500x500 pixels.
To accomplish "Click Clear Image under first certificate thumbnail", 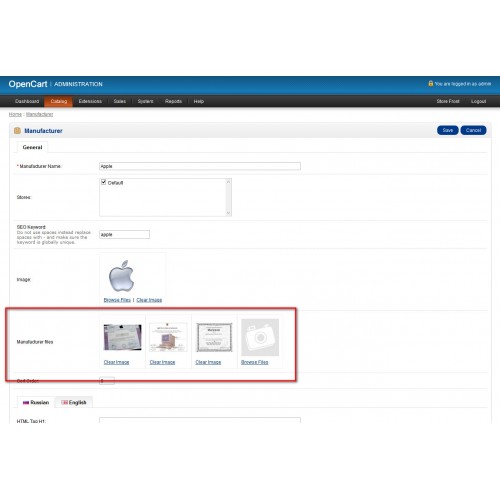I will [x=116, y=362].
